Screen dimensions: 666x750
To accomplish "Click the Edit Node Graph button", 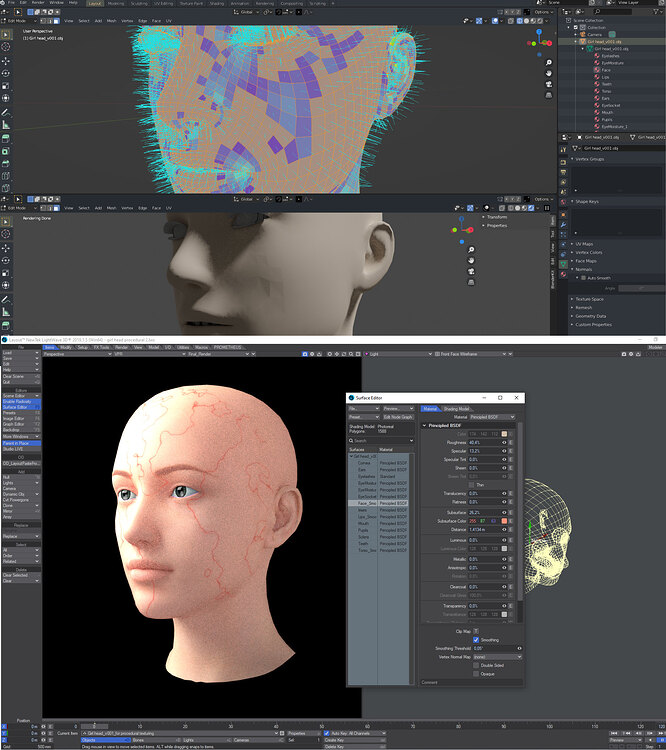I will pyautogui.click(x=398, y=417).
